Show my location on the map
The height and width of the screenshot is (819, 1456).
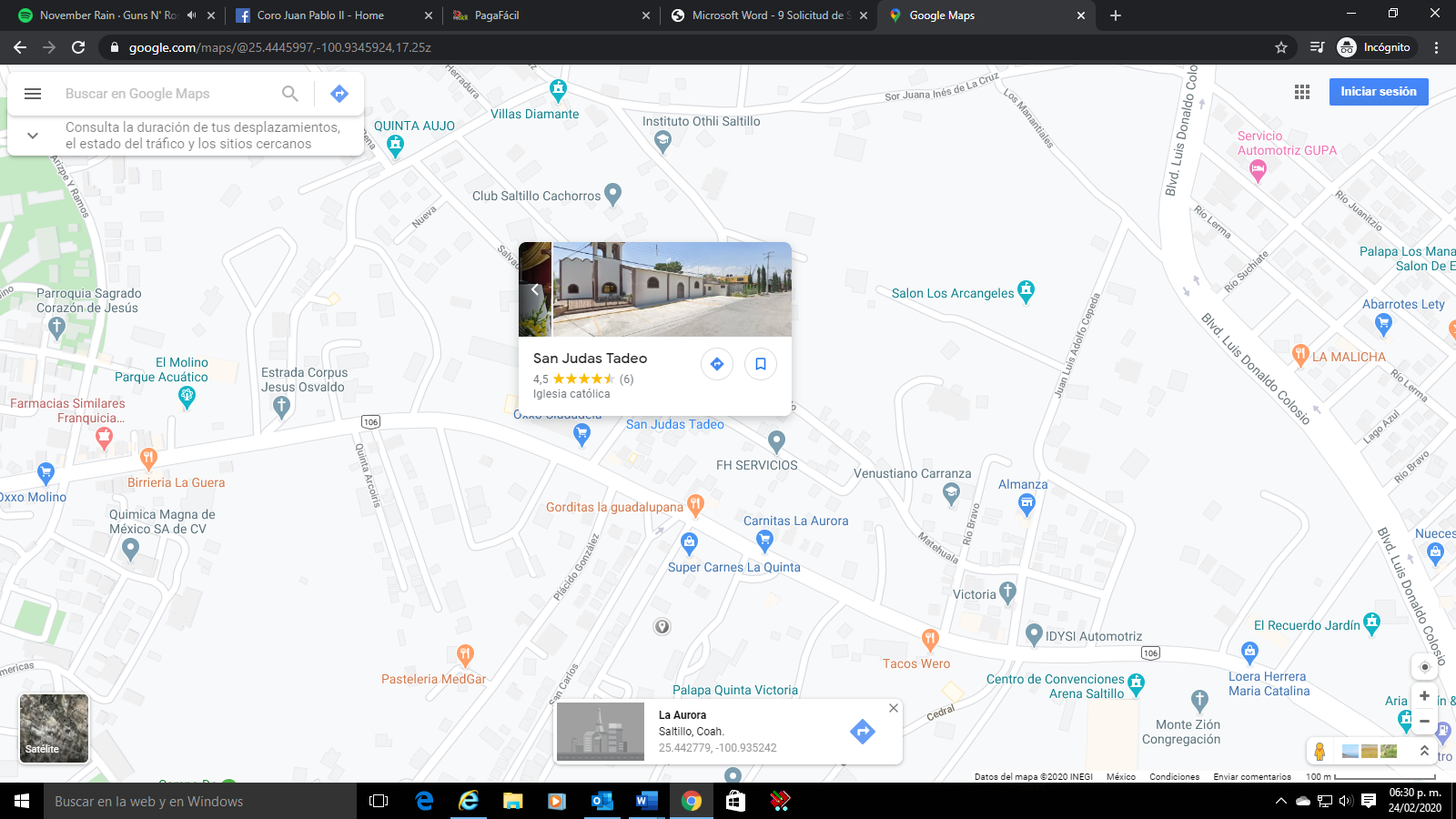pyautogui.click(x=1425, y=667)
